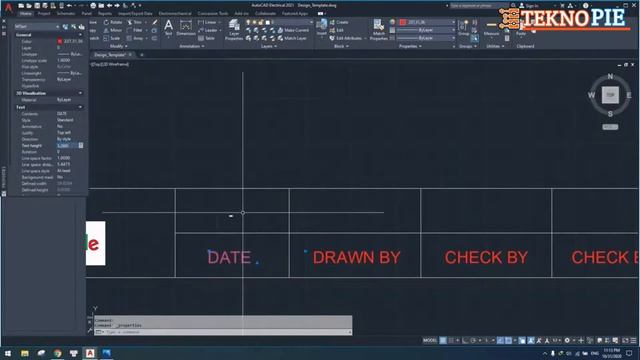The image size is (640, 360).
Task: Select the Design_Template drawing tab
Action: tap(110, 55)
